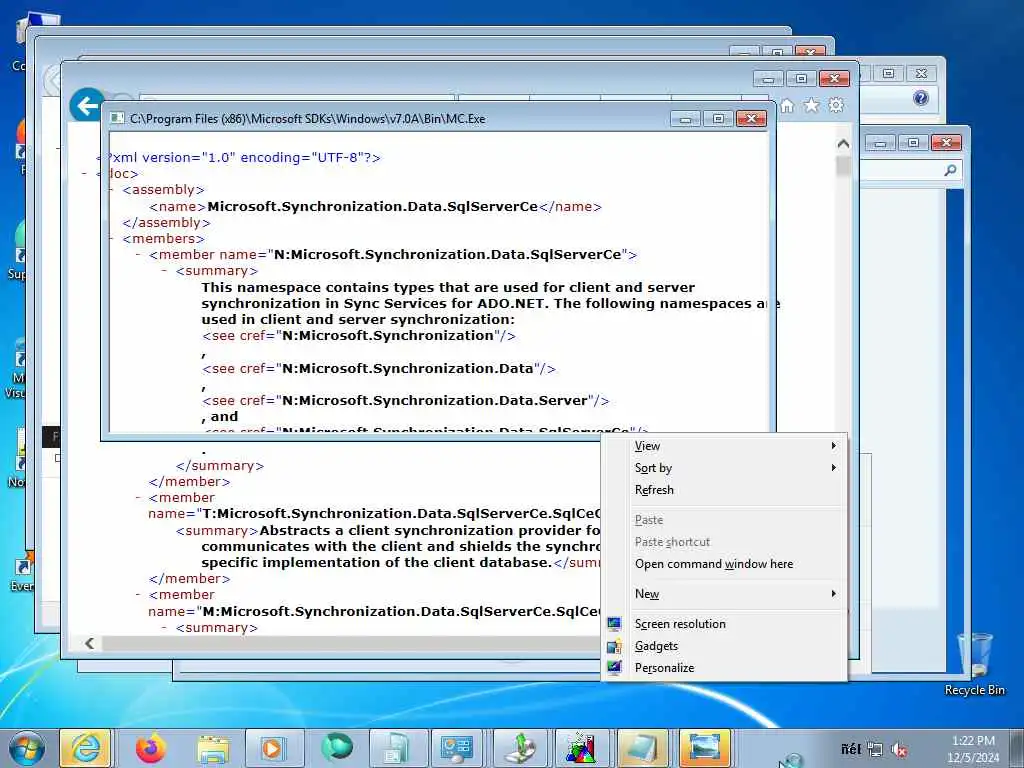Click the horizontal scrollbar left arrow
The height and width of the screenshot is (768, 1024).
89,643
